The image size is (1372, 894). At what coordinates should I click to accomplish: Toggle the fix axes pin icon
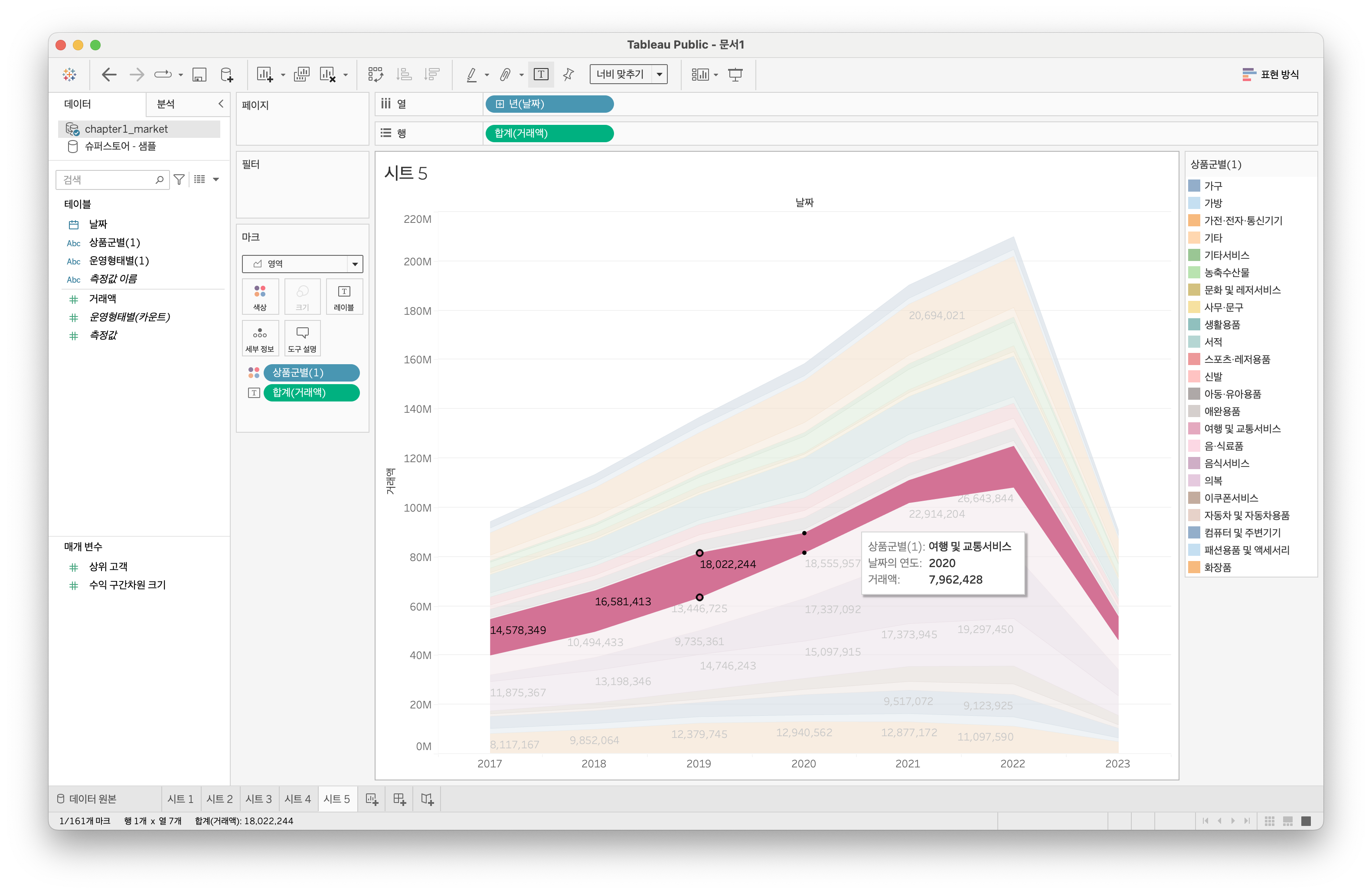pyautogui.click(x=568, y=75)
